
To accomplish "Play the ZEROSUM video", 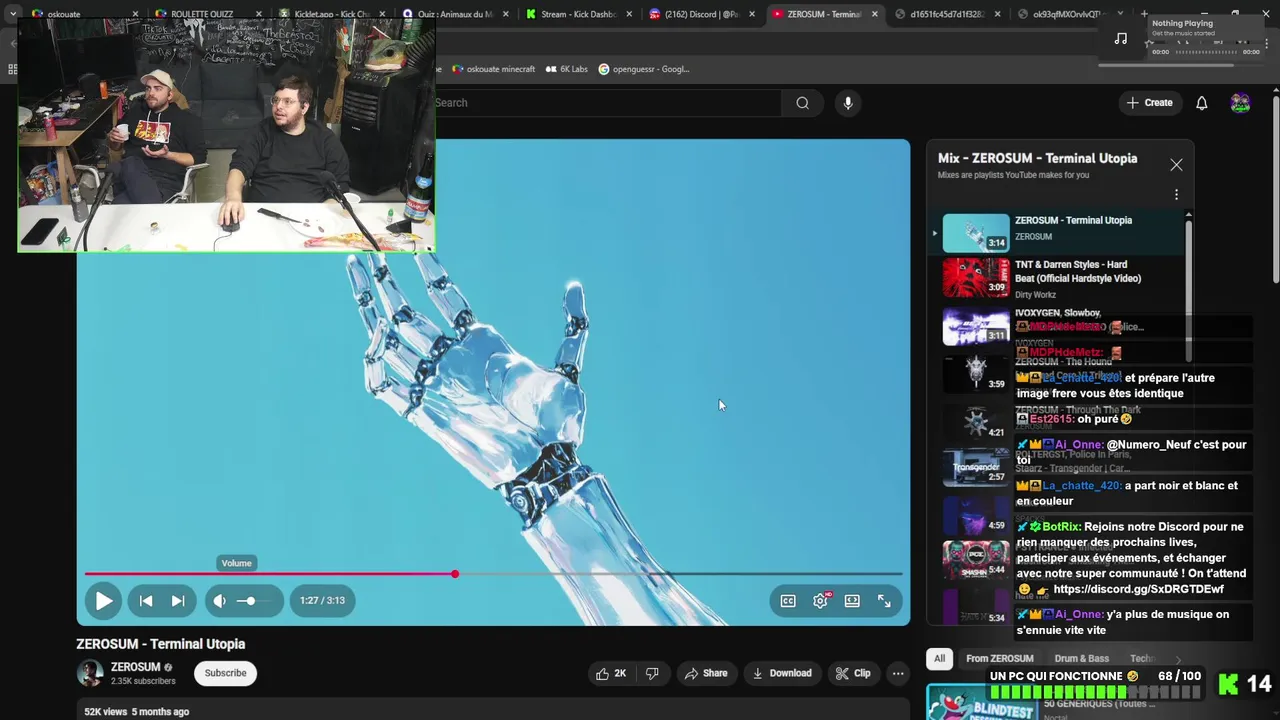I will (x=103, y=601).
